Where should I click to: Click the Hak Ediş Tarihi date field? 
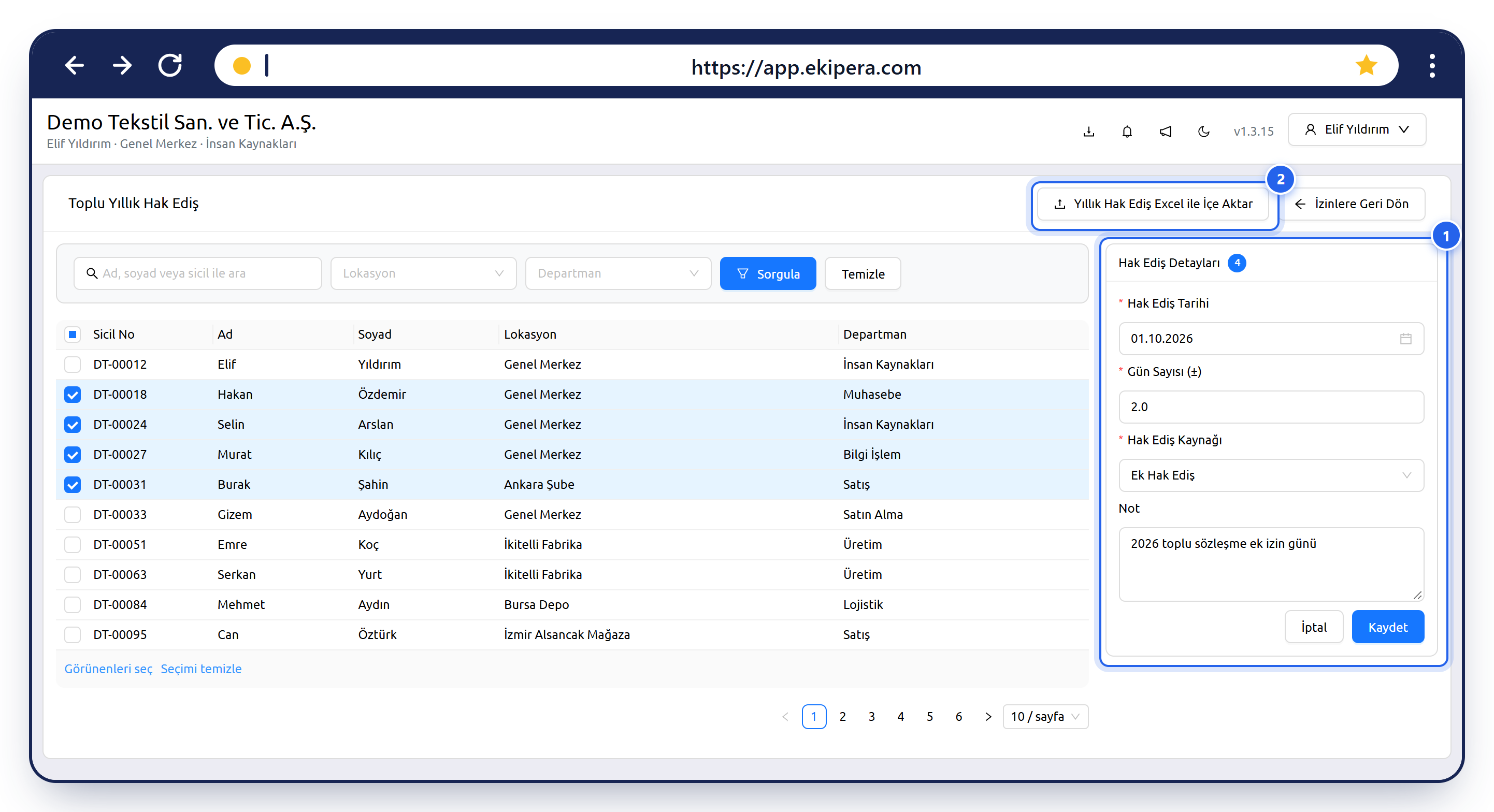(x=1271, y=339)
